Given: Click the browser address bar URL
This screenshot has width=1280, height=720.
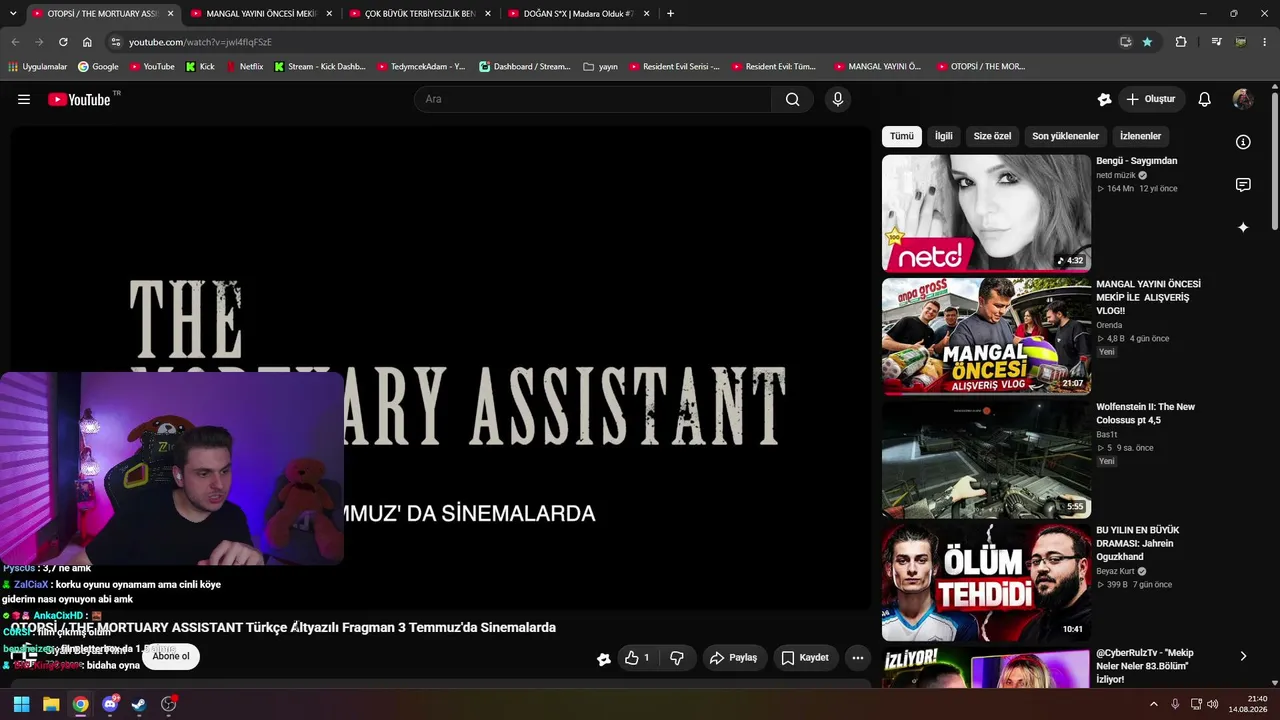Looking at the screenshot, I should [200, 42].
